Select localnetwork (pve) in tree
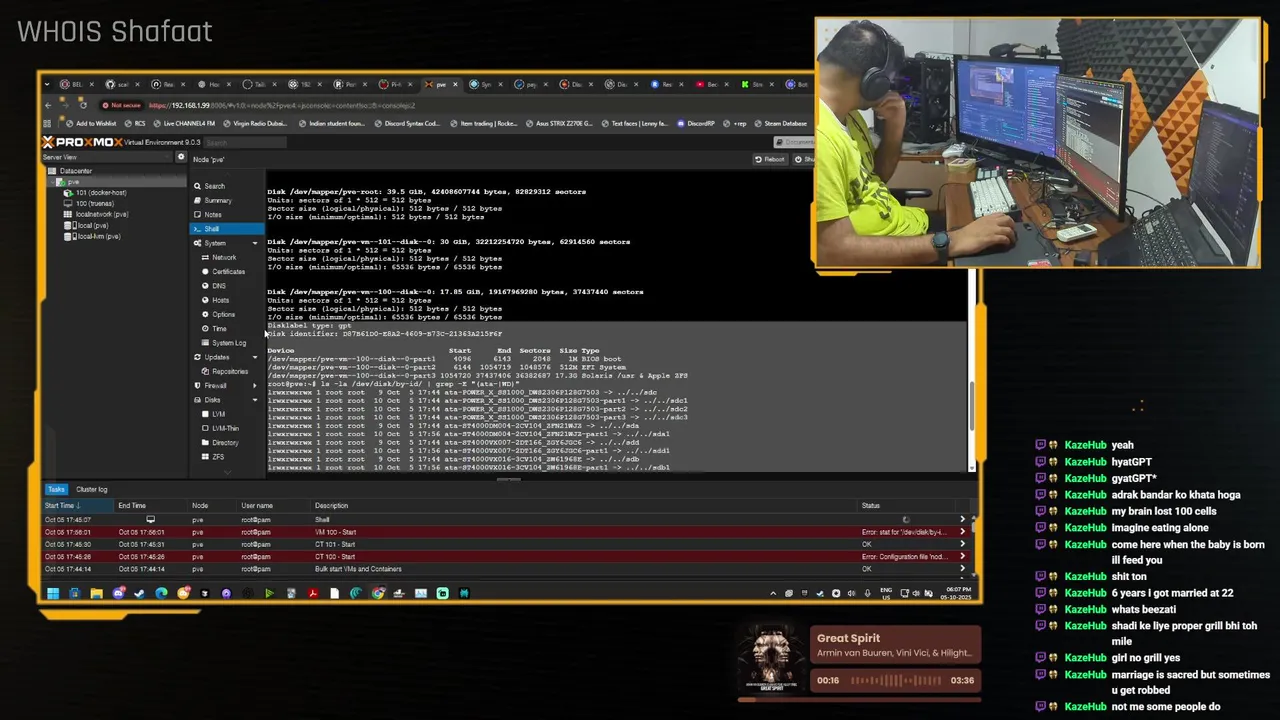The image size is (1280, 720). pyautogui.click(x=101, y=214)
